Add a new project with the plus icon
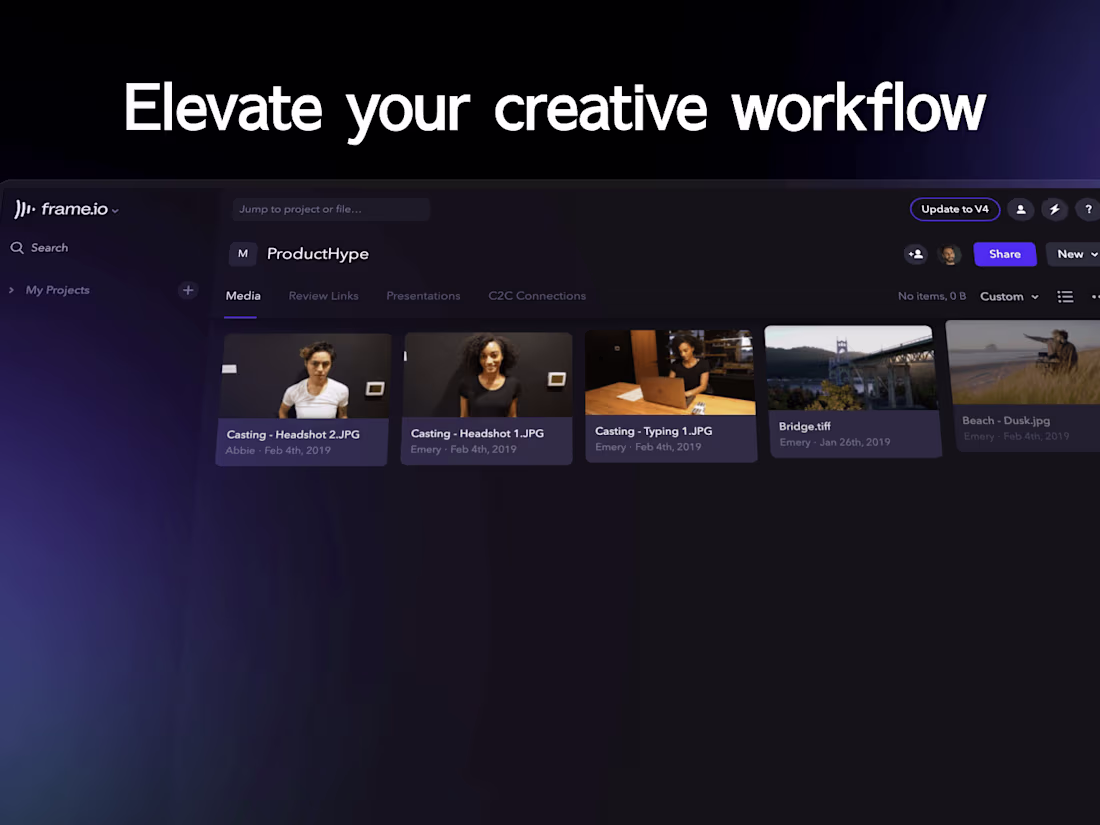Image resolution: width=1100 pixels, height=825 pixels. coord(188,290)
